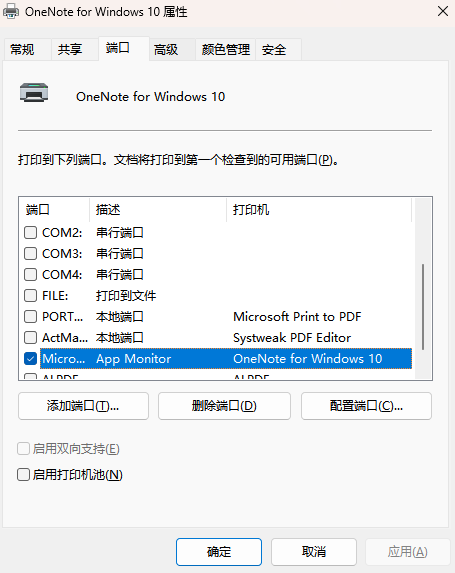This screenshot has height=573, width=455.
Task: Click the port list scrollbar thumb
Action: pyautogui.click(x=423, y=307)
